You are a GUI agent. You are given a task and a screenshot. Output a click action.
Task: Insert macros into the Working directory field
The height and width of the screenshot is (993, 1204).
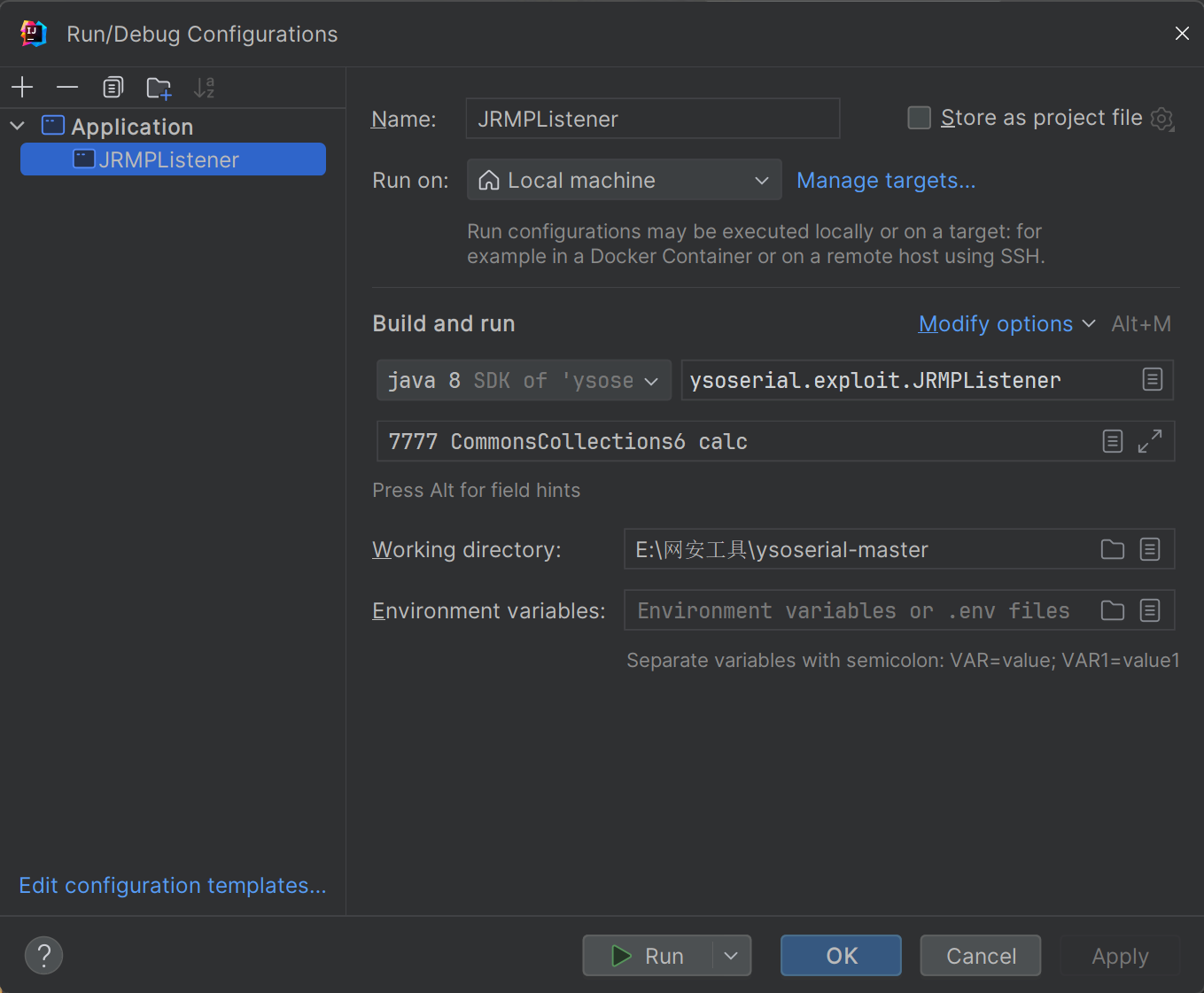[1150, 549]
